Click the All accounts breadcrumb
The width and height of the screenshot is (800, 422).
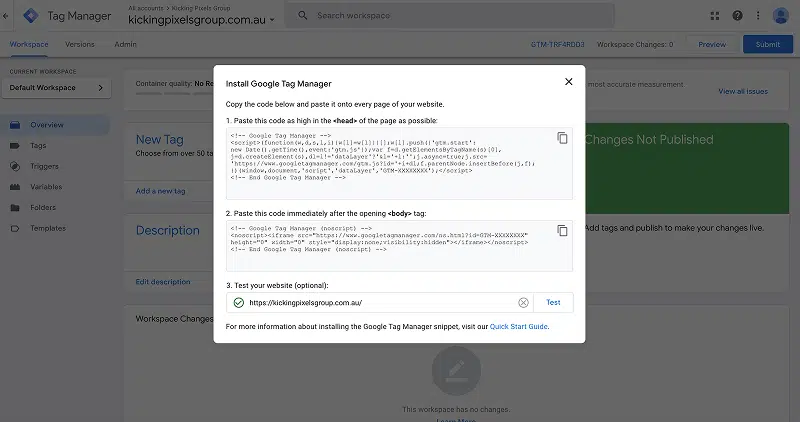click(x=145, y=8)
